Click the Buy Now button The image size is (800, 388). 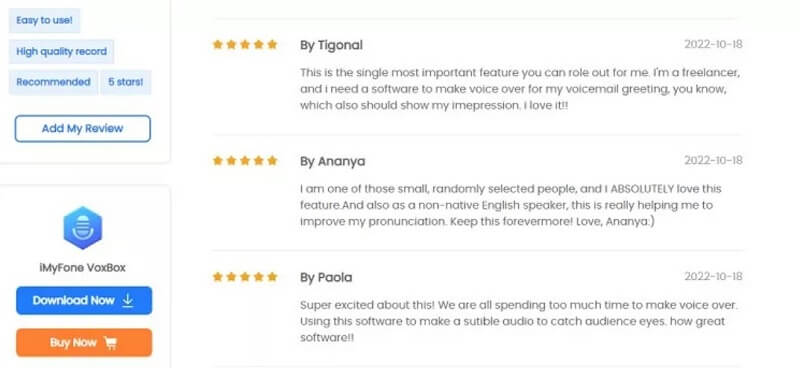84,343
